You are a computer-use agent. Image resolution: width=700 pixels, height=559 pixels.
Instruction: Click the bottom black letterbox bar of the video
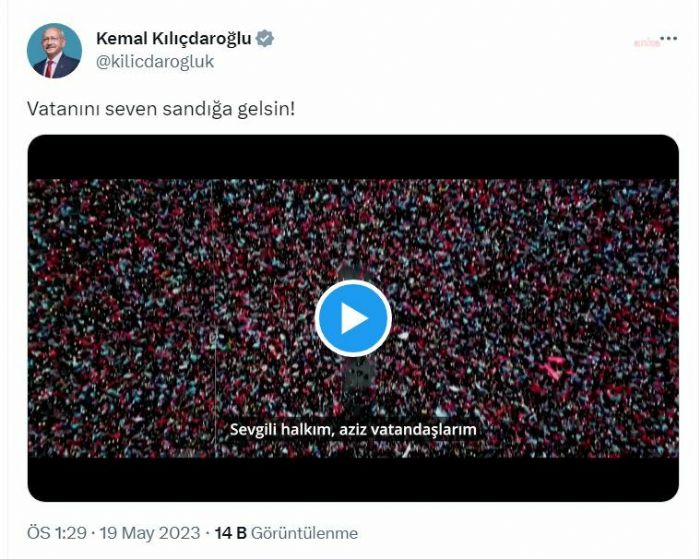pyautogui.click(x=353, y=480)
